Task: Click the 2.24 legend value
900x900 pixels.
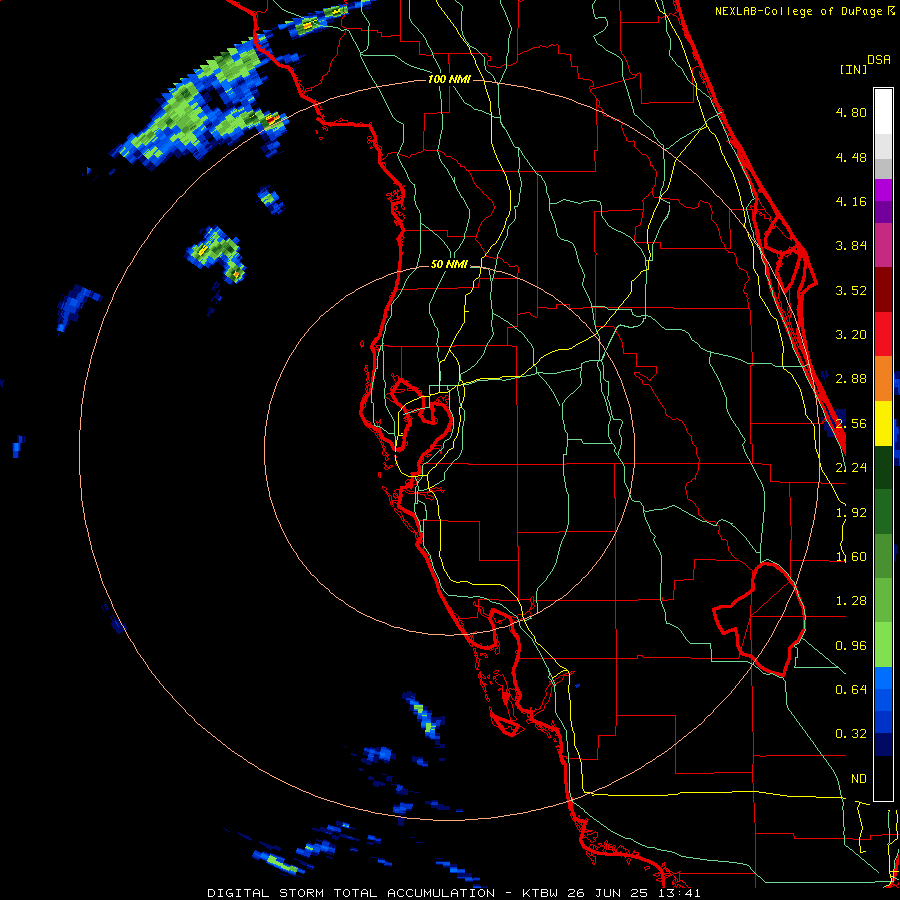Action: point(851,468)
